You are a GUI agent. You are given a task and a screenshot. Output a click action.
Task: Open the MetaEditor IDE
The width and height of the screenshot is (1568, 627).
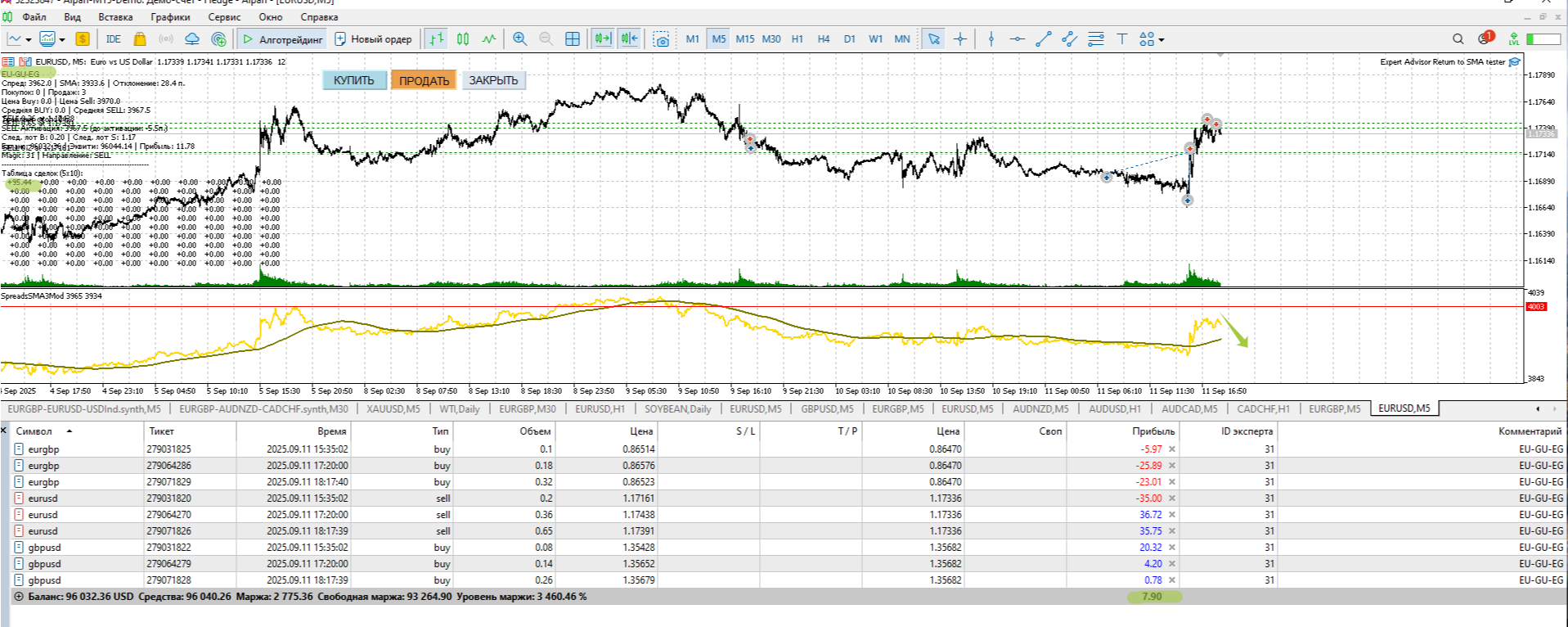coord(113,38)
